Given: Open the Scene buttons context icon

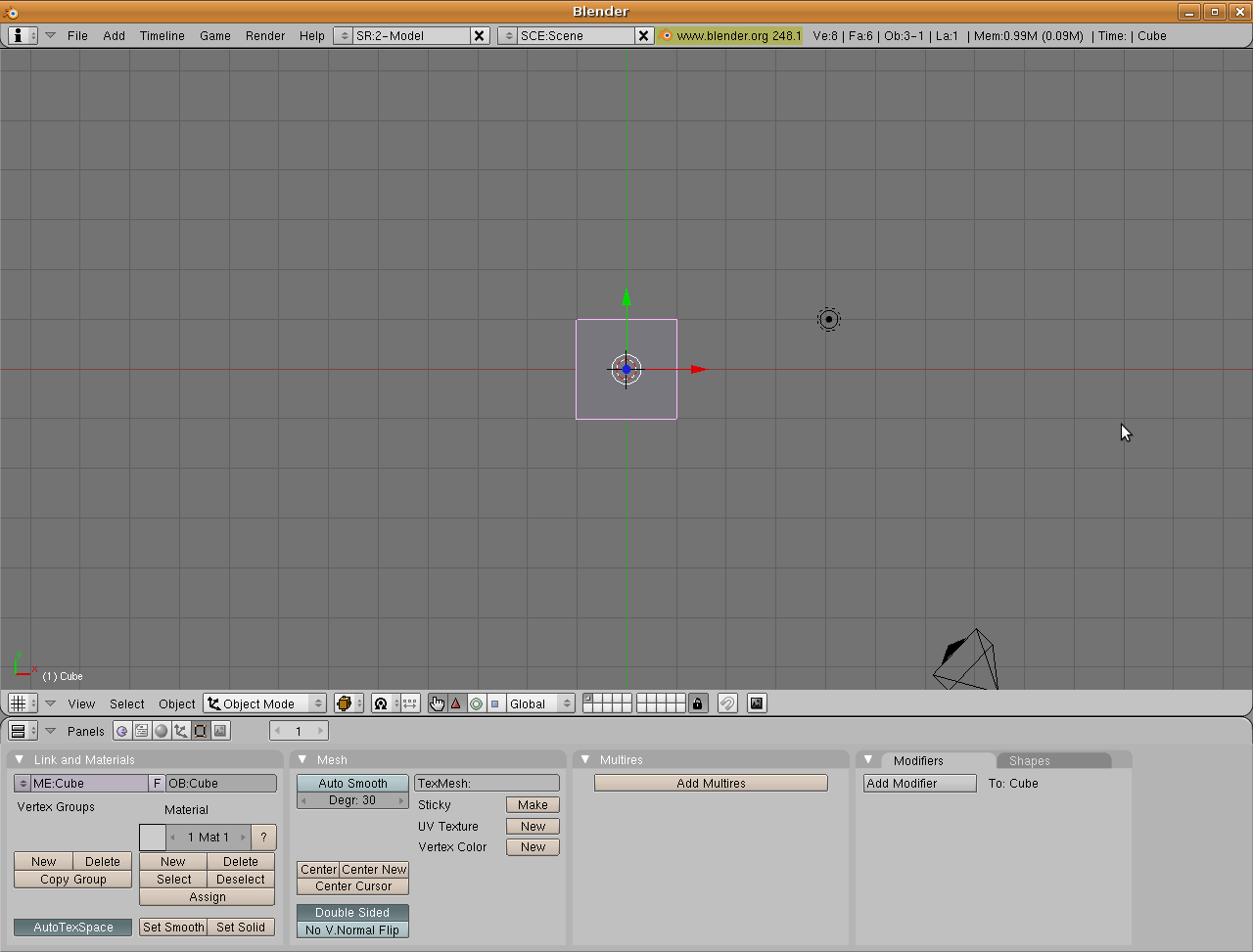Looking at the screenshot, I should pyautogui.click(x=219, y=731).
